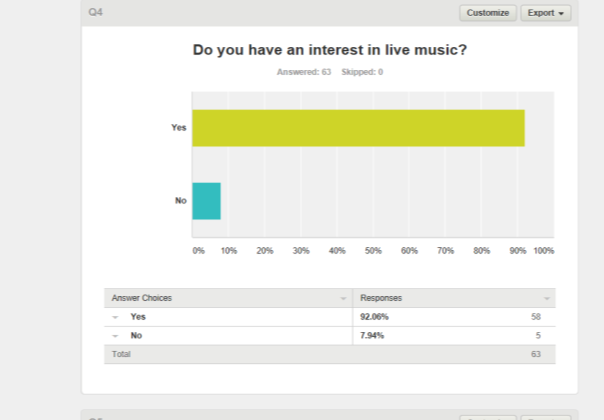Click the Answered: 63 text
This screenshot has height=420, width=604.
[x=304, y=72]
